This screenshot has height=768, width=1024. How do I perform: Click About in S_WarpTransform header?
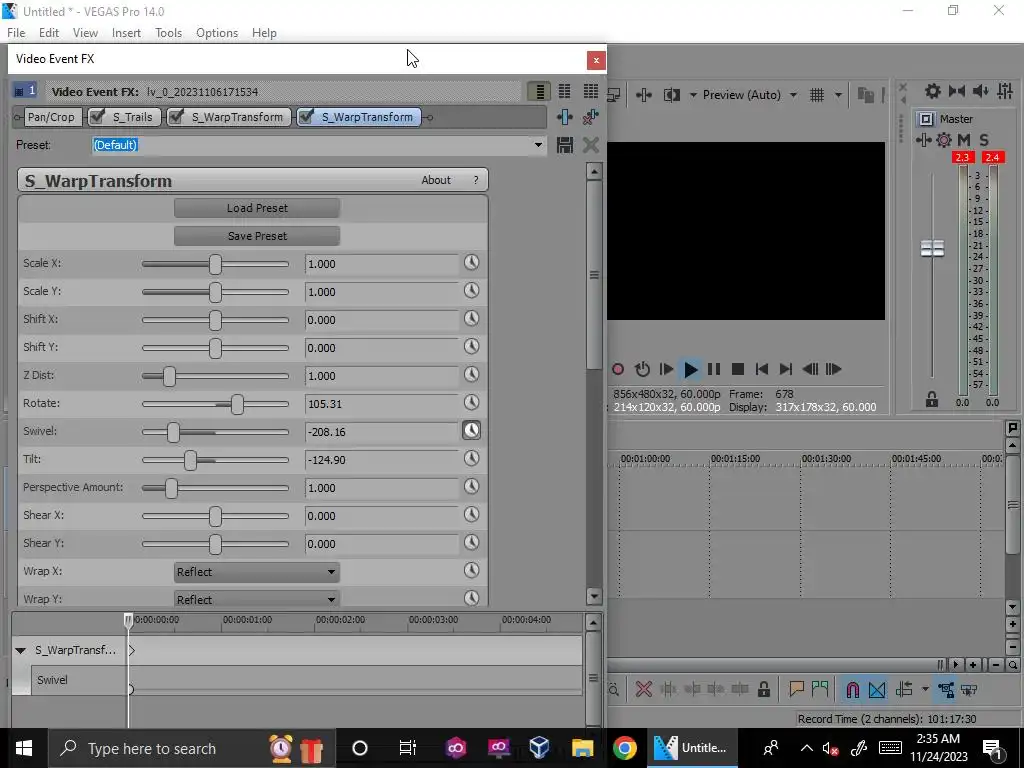436,180
